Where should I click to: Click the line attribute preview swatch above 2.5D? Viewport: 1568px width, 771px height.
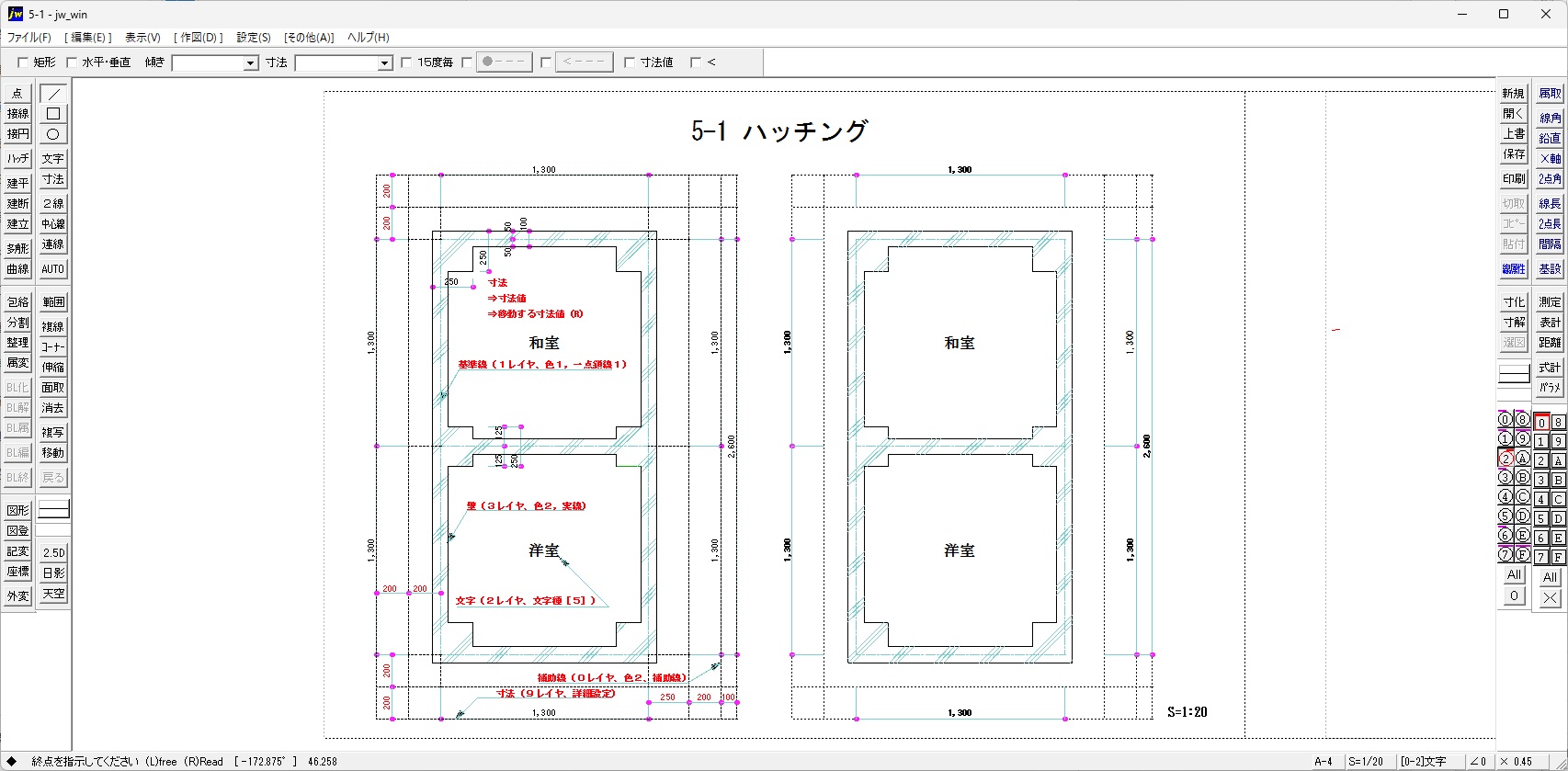tap(53, 510)
